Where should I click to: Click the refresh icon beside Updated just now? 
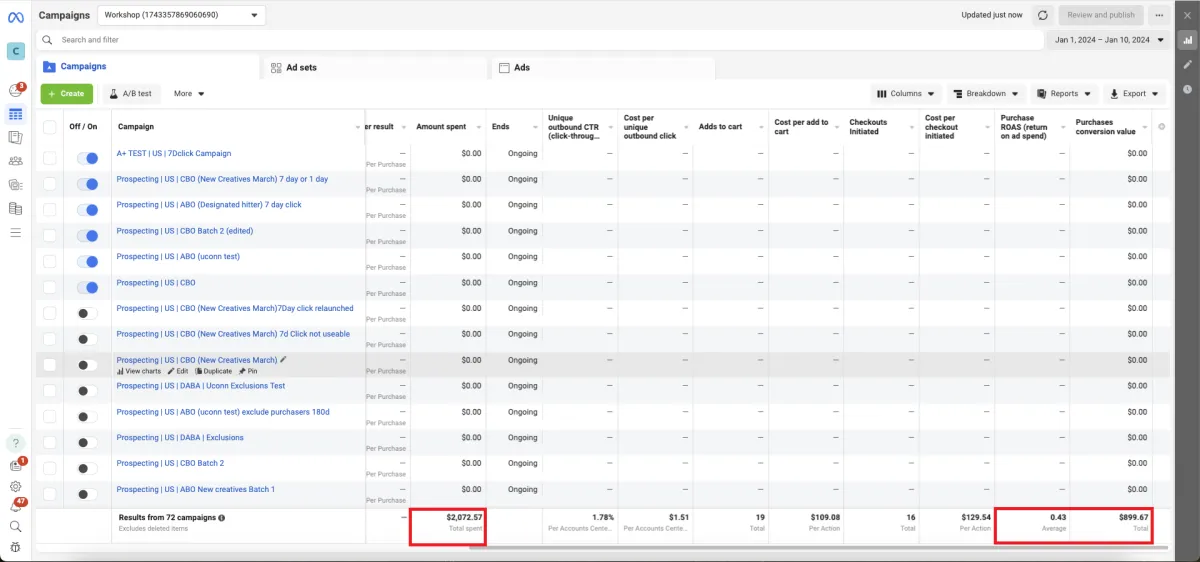[x=1043, y=15]
